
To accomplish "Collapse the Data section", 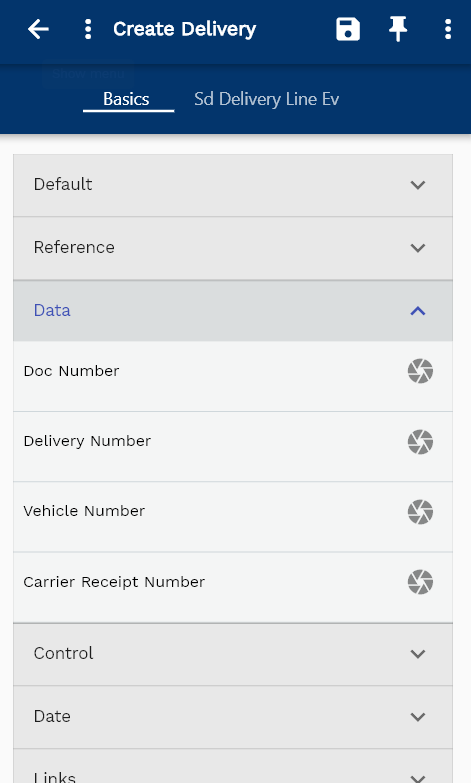I will pyautogui.click(x=233, y=311).
